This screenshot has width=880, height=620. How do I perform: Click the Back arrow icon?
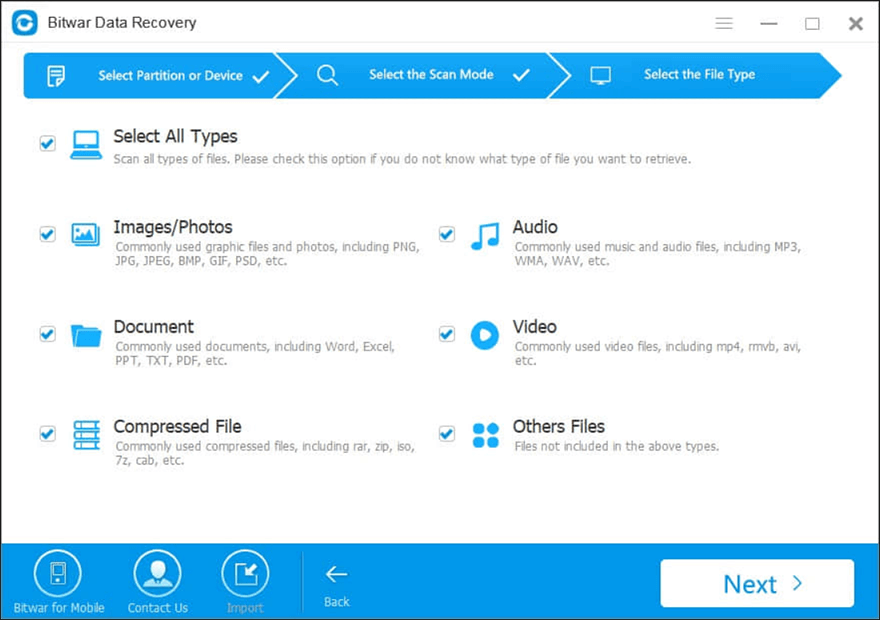click(x=336, y=574)
